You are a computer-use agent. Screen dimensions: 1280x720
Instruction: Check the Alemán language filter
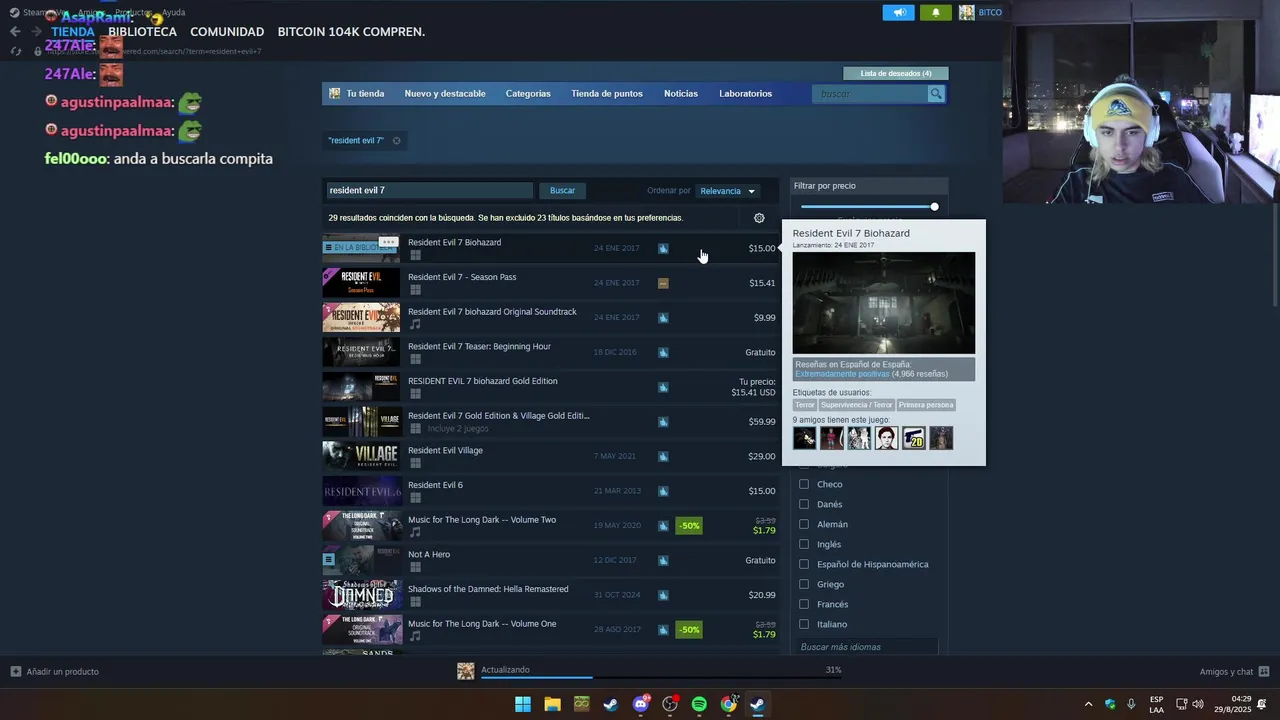coord(804,524)
